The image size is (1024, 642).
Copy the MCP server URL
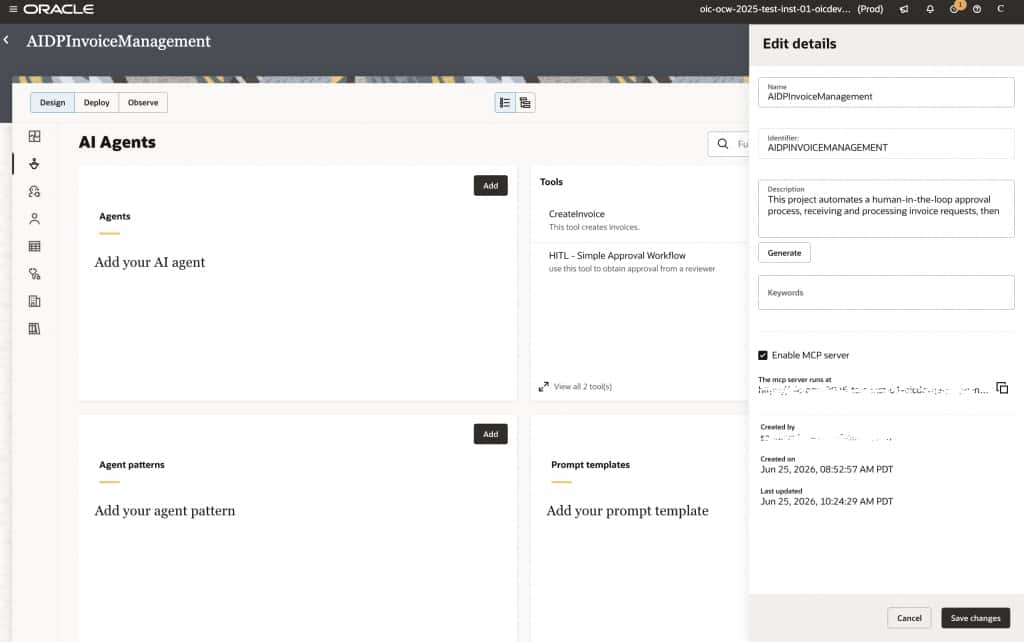point(1002,388)
